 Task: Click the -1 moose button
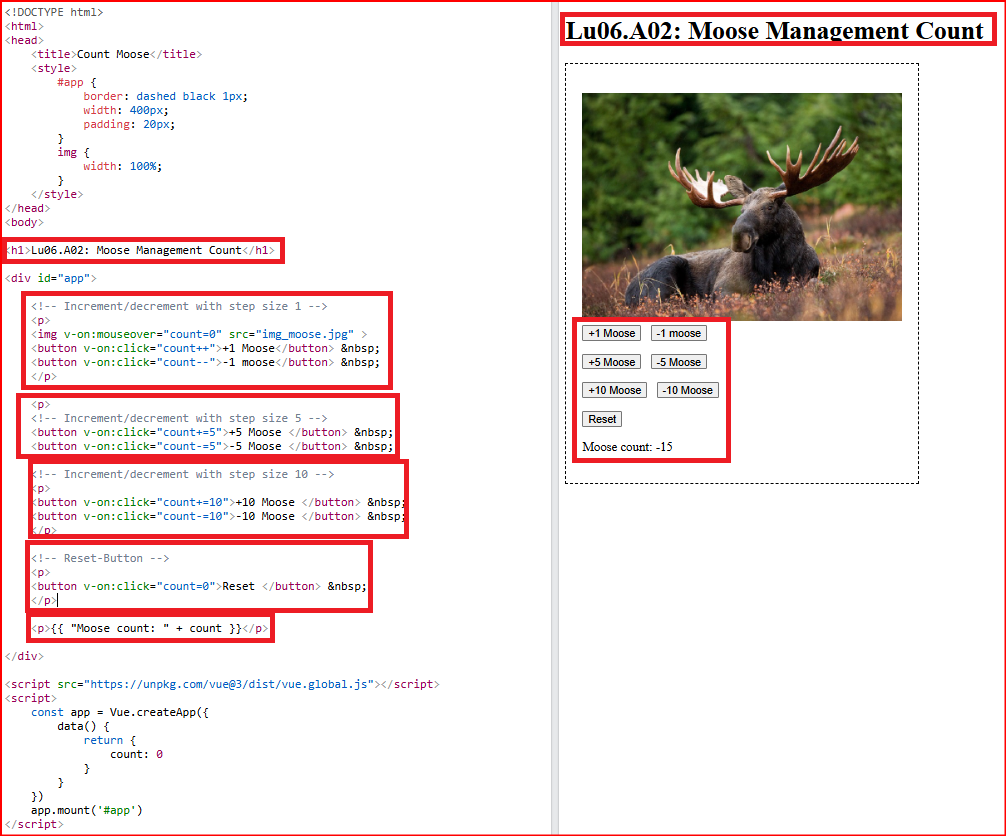tap(679, 333)
